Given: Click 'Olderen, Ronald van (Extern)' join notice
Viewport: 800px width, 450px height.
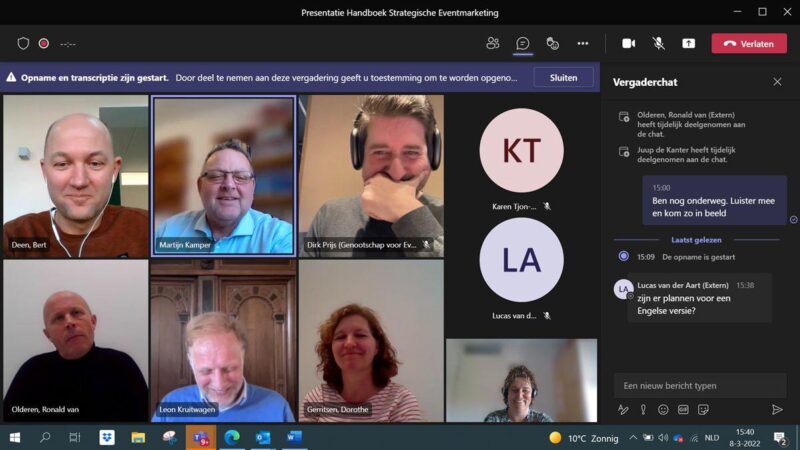Looking at the screenshot, I should (x=691, y=124).
